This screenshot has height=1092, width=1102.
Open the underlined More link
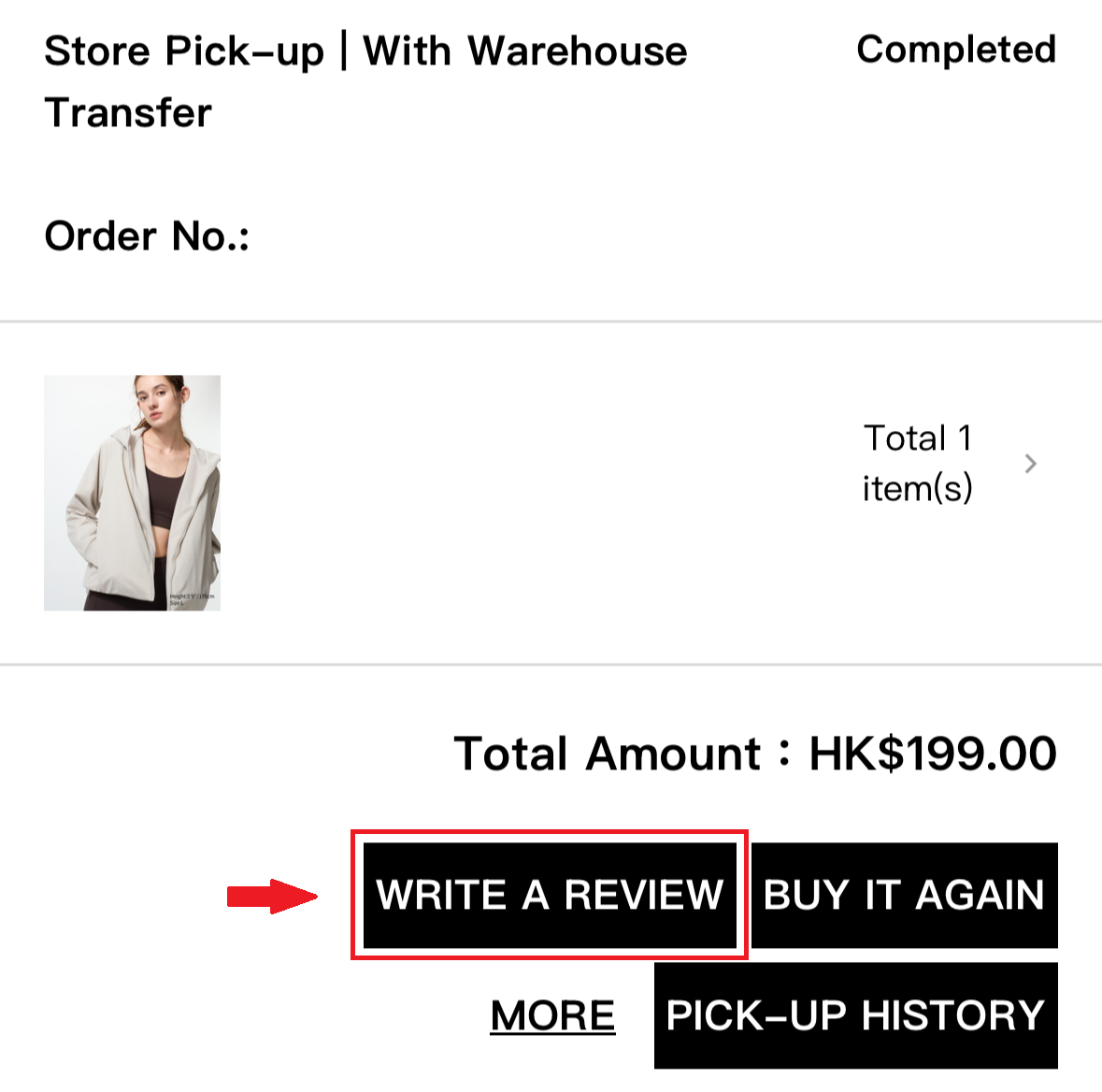click(x=552, y=1016)
